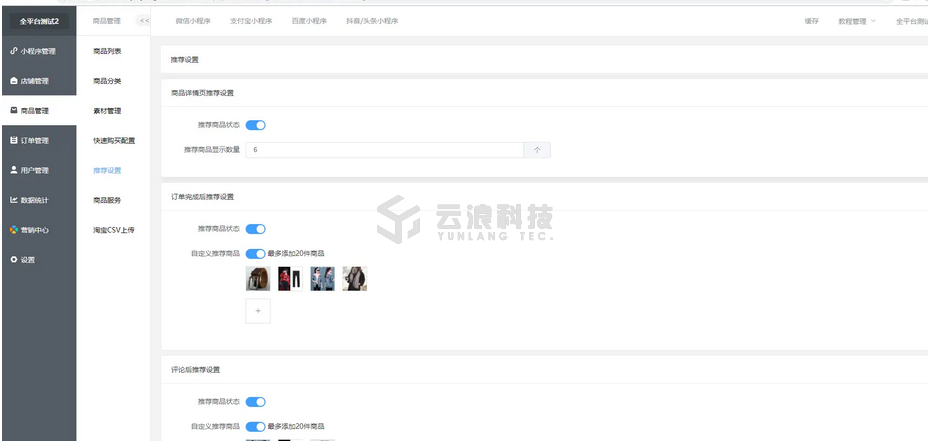The height and width of the screenshot is (441, 931).
Task: Open 营销中心 in the sidebar
Action: click(35, 230)
